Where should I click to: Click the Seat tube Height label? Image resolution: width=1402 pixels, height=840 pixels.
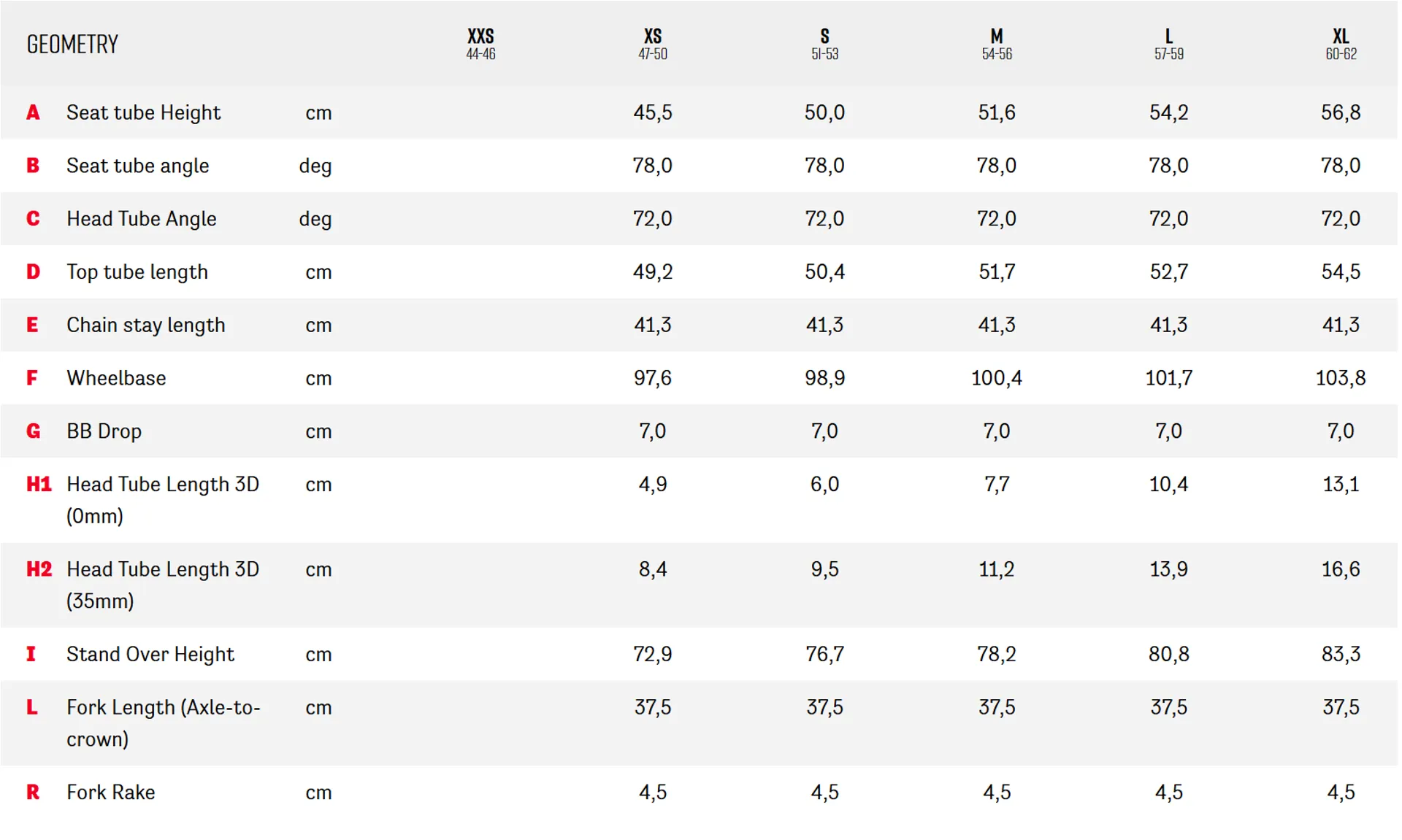pyautogui.click(x=143, y=112)
